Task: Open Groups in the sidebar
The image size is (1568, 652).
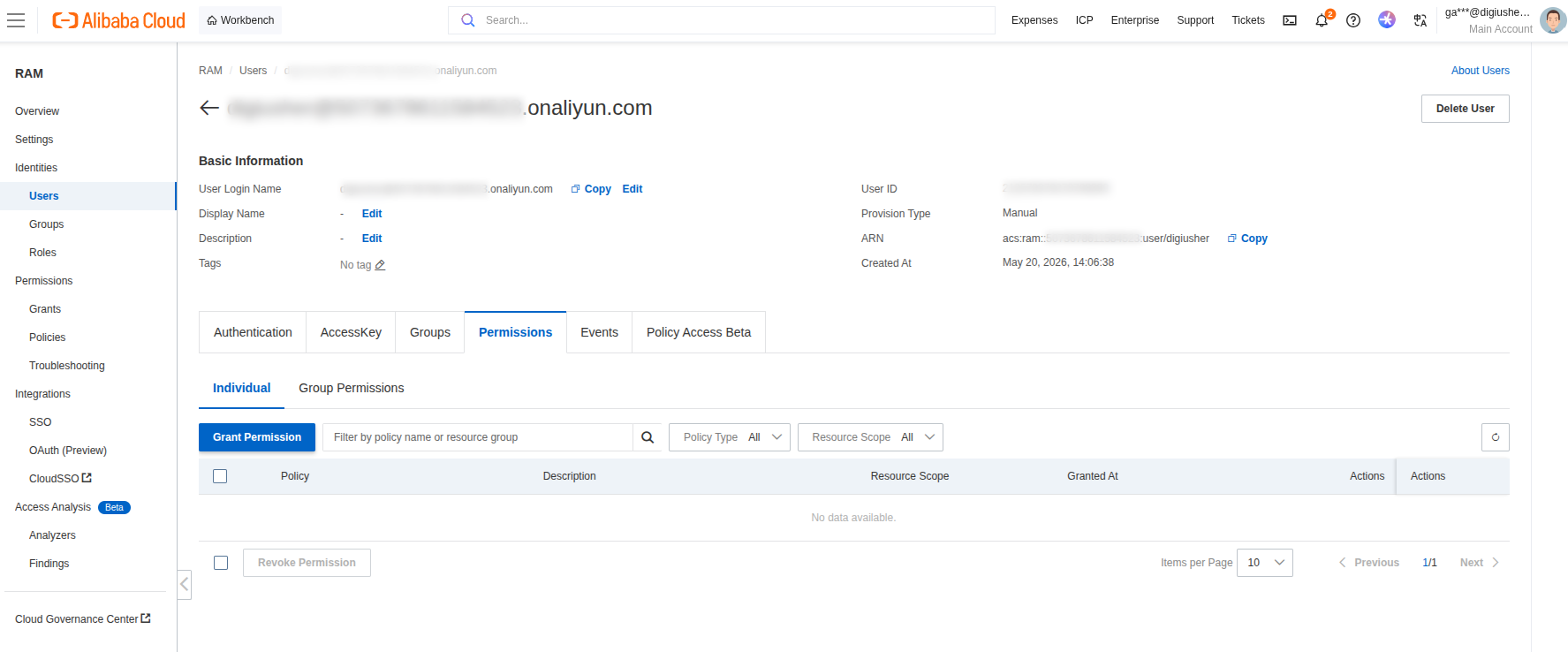Action: pos(46,224)
